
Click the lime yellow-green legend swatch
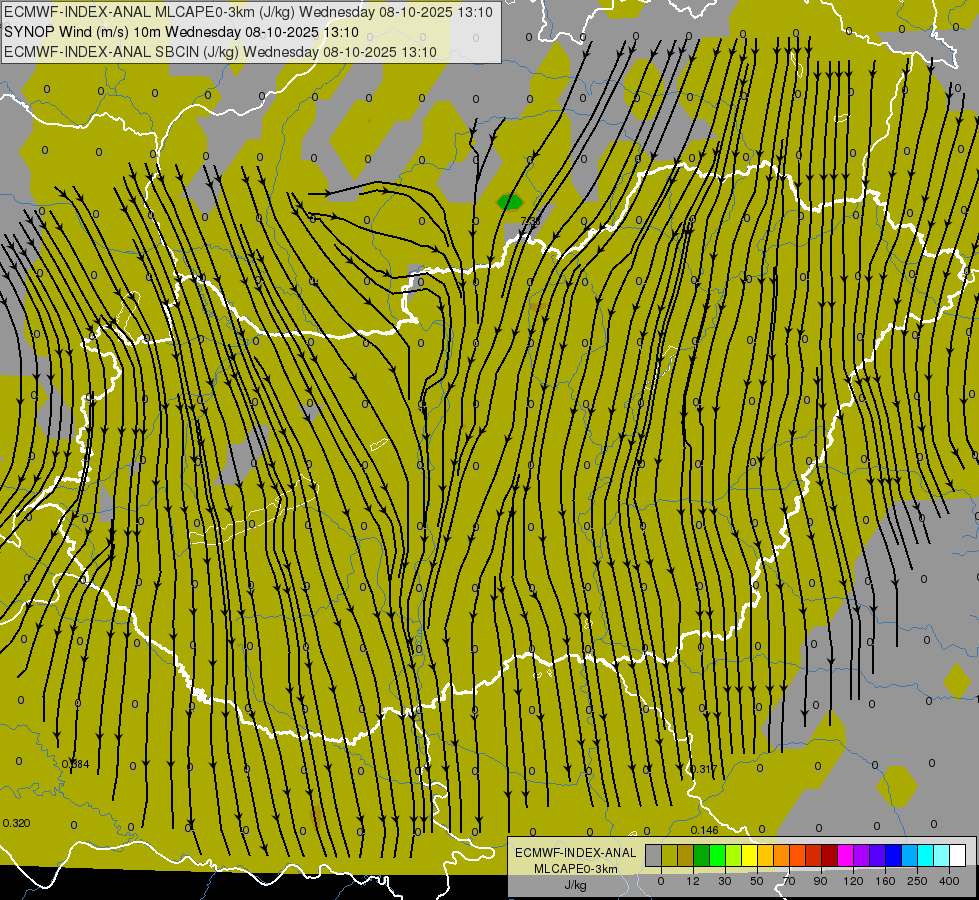(734, 856)
